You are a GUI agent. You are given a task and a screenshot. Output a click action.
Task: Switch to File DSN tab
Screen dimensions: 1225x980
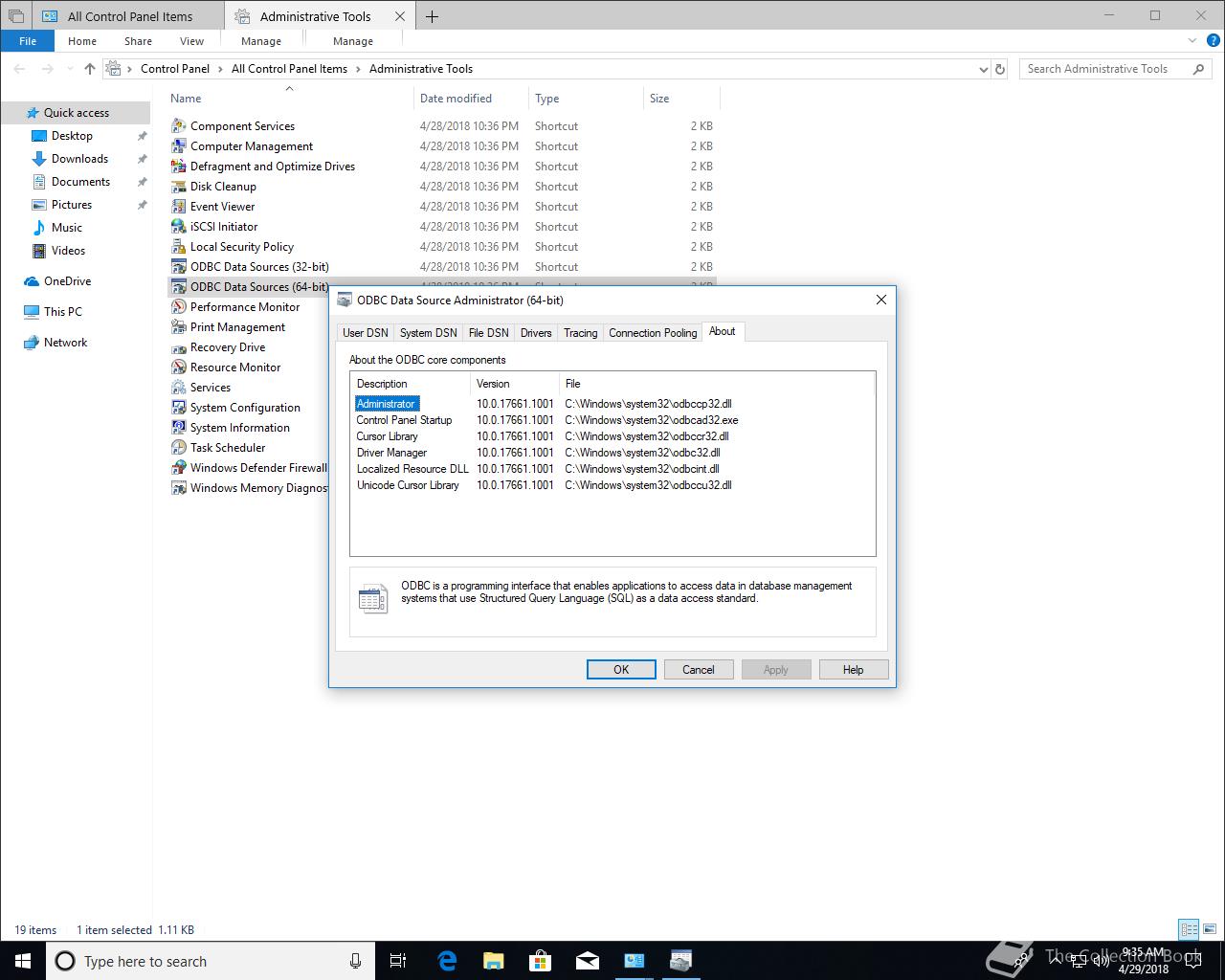click(x=488, y=333)
